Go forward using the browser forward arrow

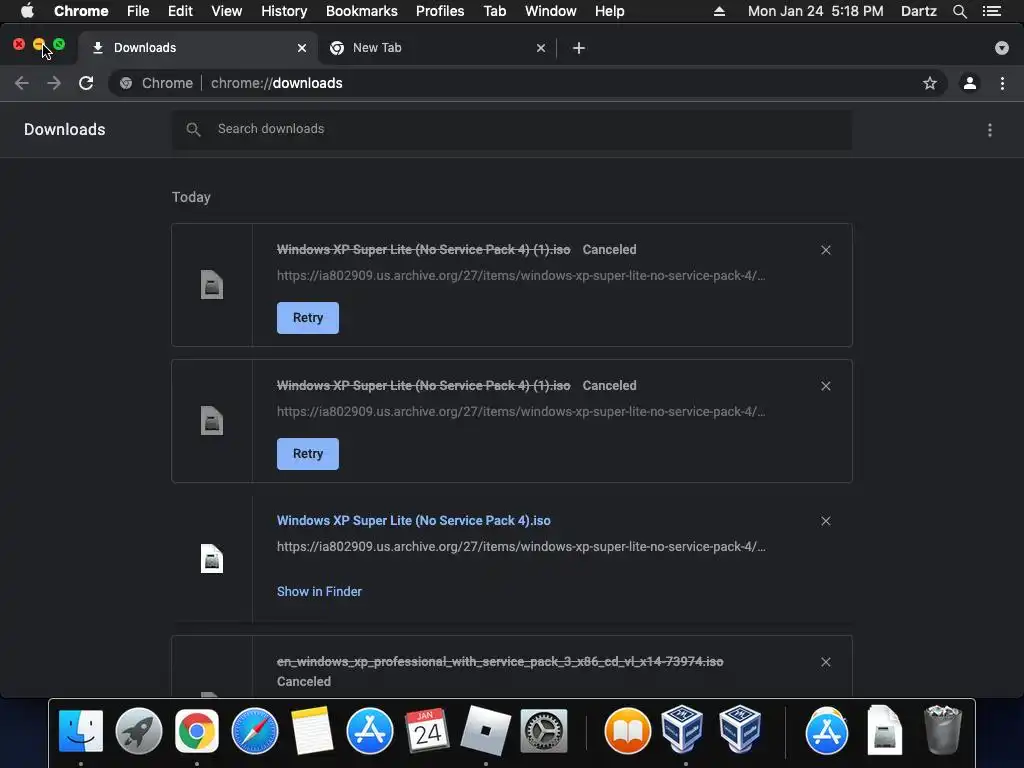coord(54,83)
